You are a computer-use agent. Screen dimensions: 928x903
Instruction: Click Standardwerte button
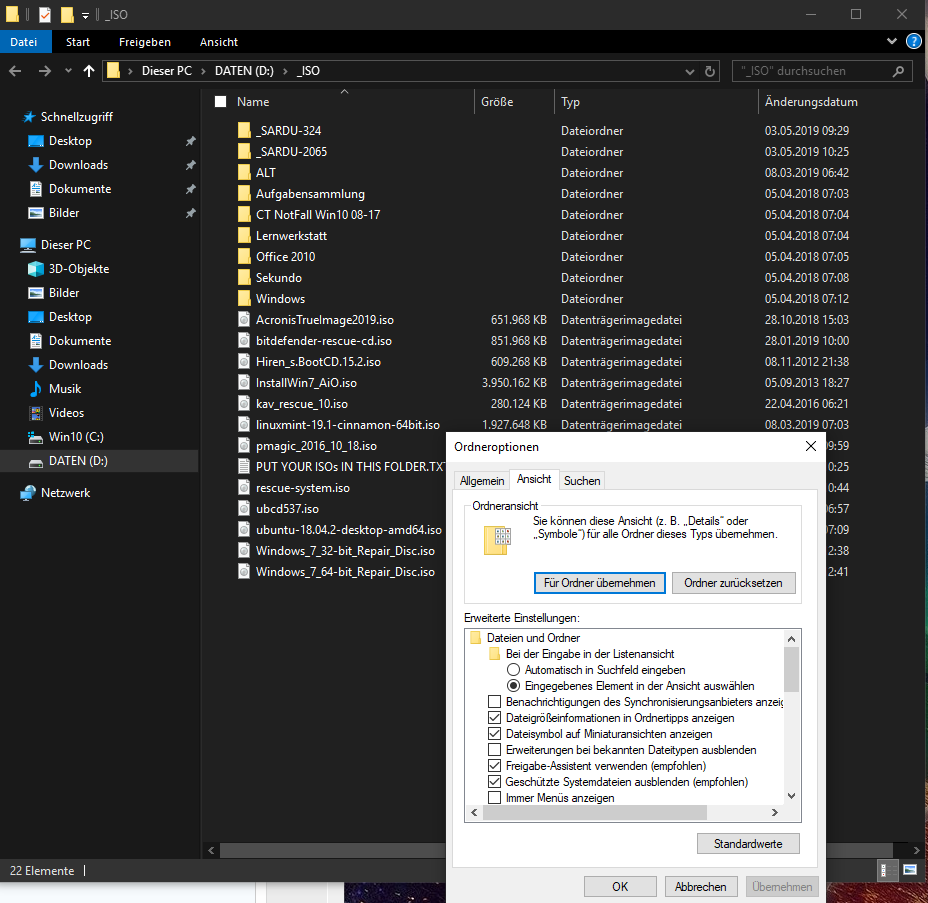[x=748, y=844]
